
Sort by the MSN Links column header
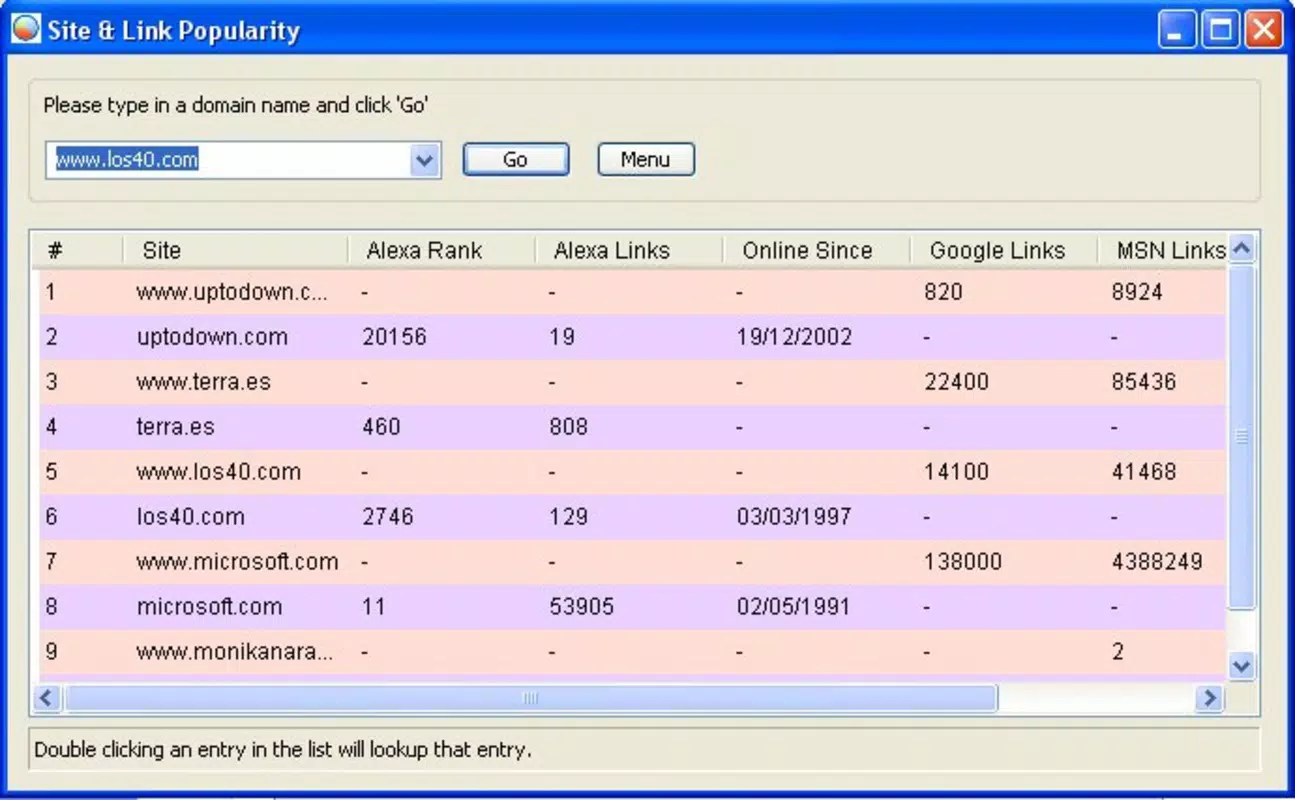point(1163,250)
